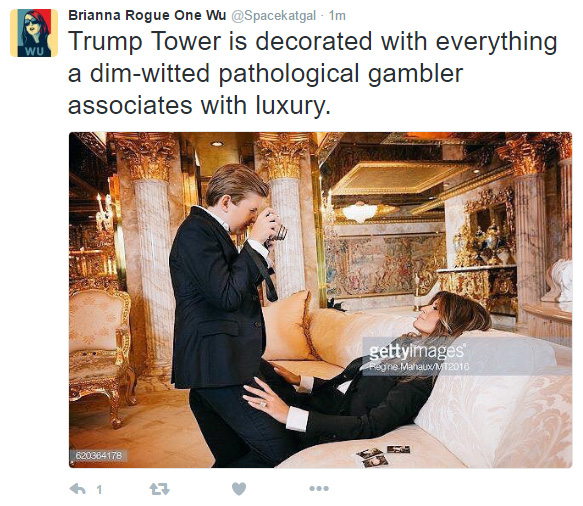
Task: Click the WU text on the avatar
Action: (x=34, y=51)
